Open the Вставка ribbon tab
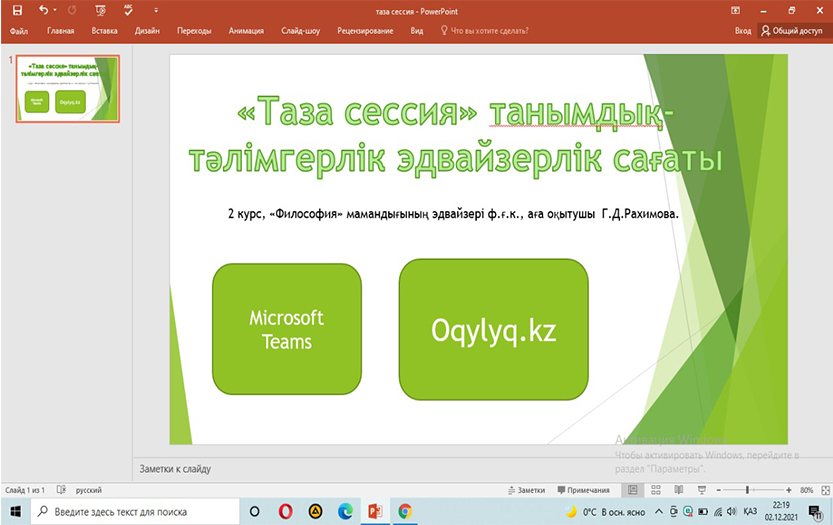Viewport: 833px width, 525px height. pos(104,31)
